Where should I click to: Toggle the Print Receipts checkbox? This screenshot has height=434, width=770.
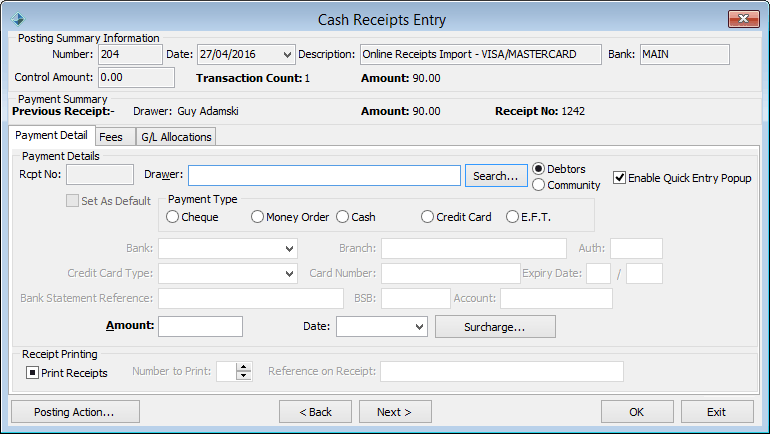tap(32, 373)
